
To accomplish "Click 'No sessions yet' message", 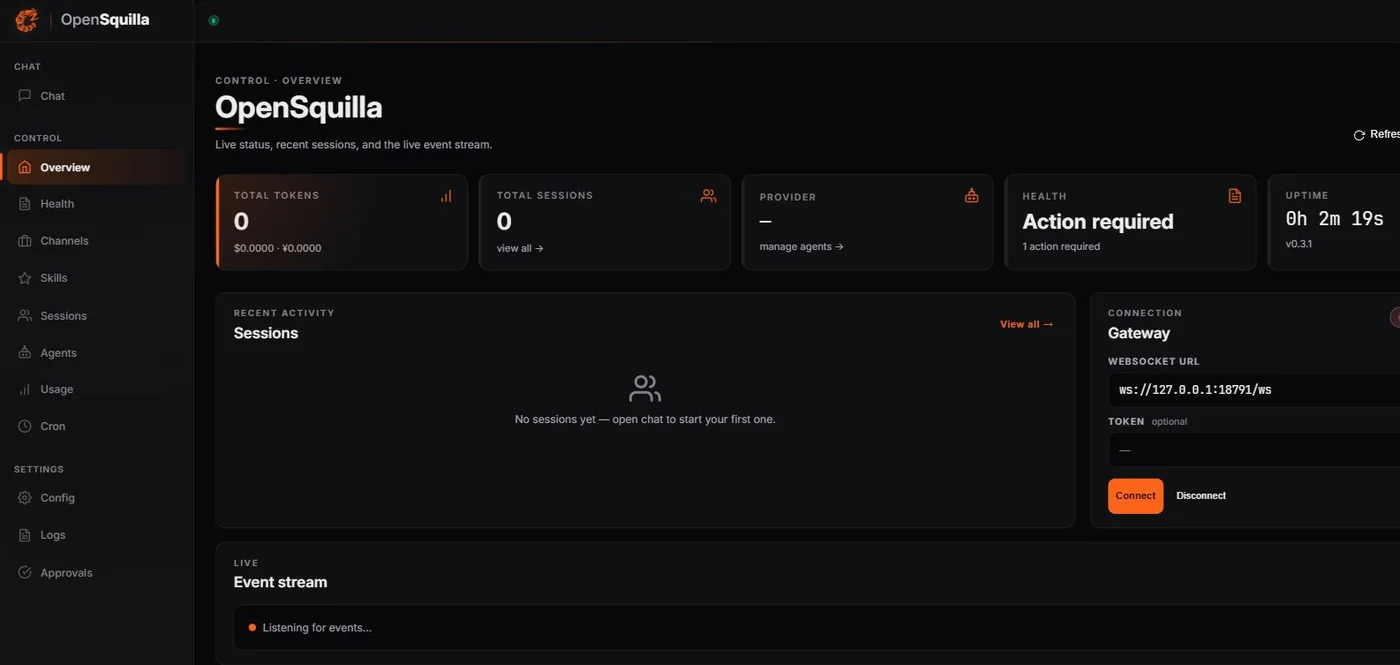I will (x=645, y=420).
